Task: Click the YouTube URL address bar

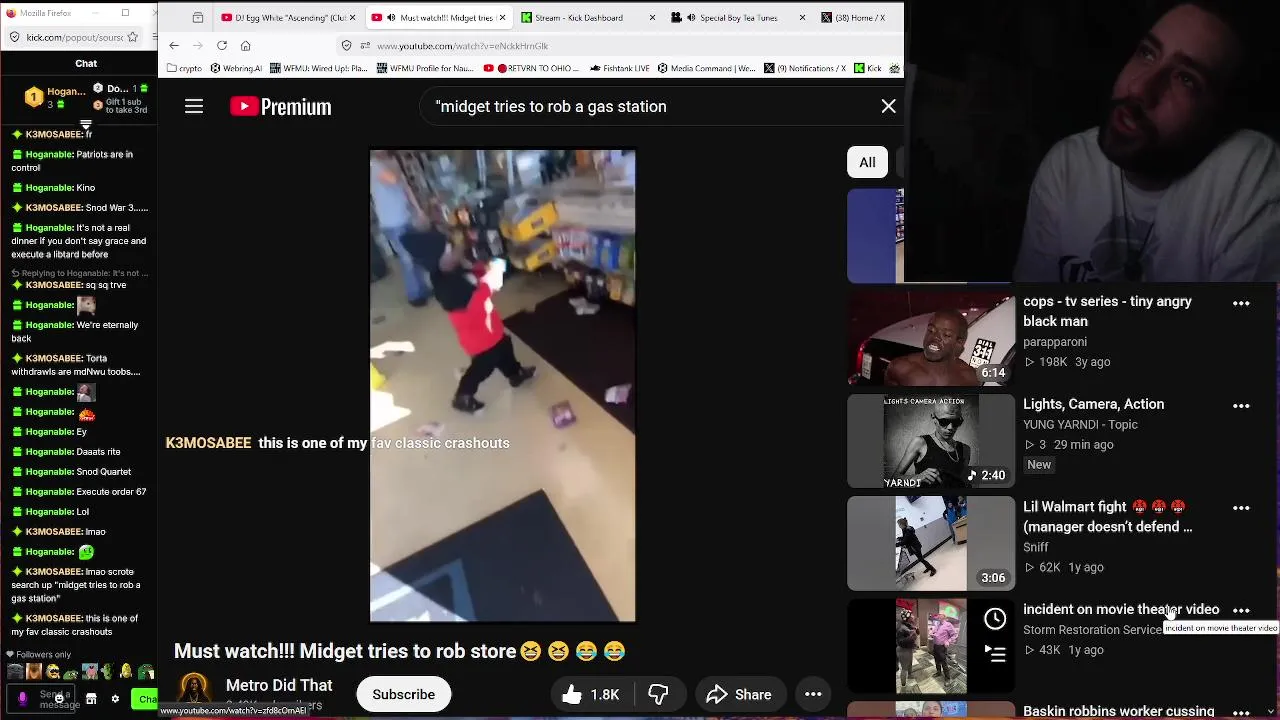Action: (620, 45)
